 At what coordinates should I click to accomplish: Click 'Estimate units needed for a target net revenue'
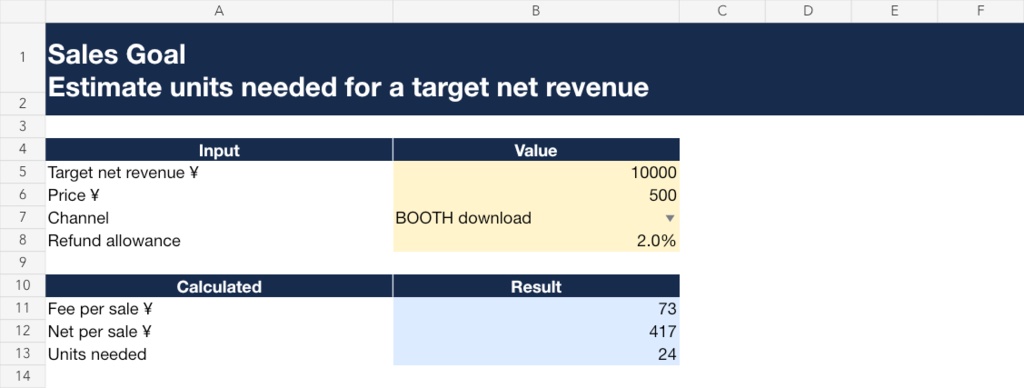tap(348, 88)
